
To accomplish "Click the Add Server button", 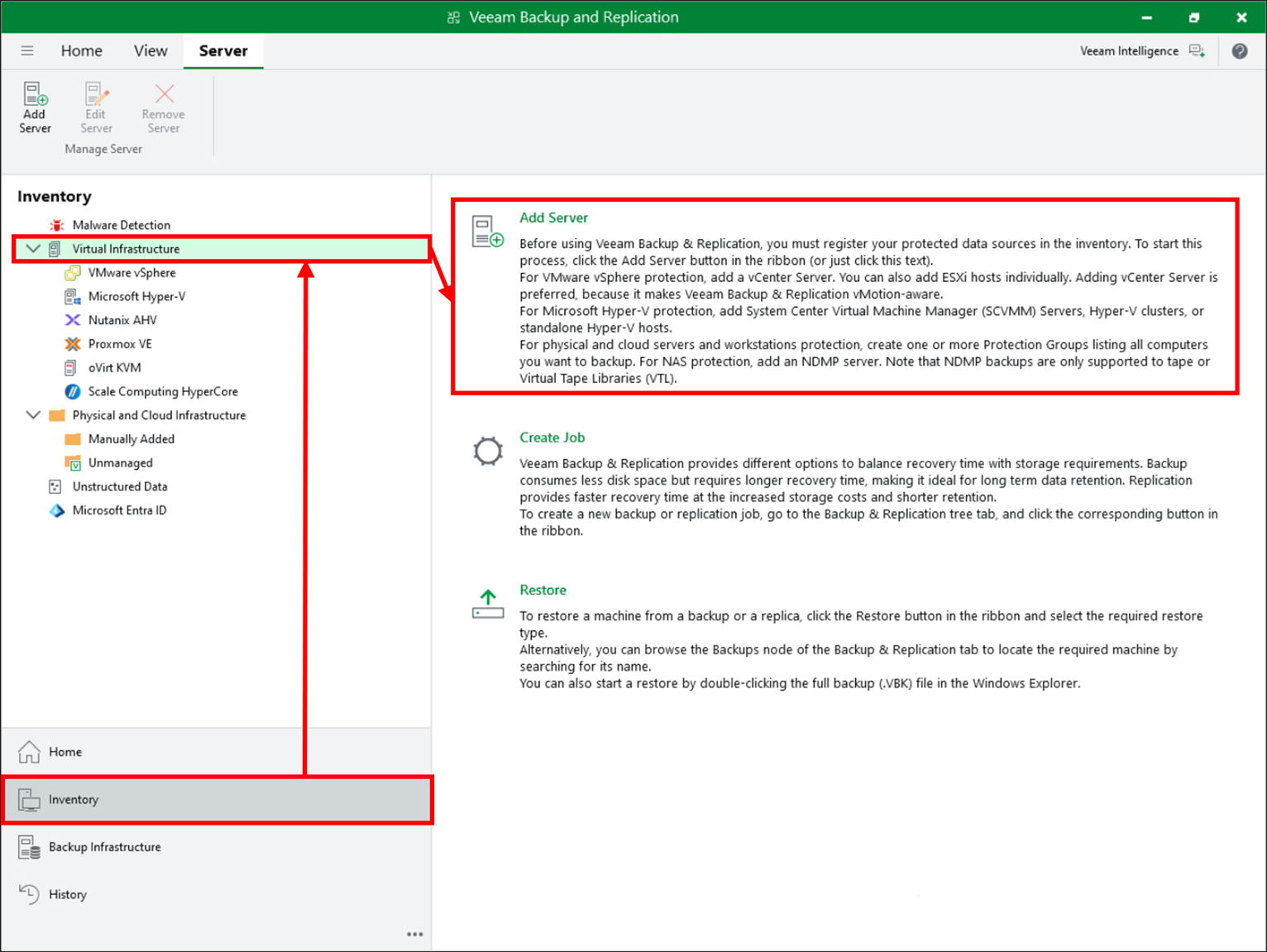I will [35, 107].
